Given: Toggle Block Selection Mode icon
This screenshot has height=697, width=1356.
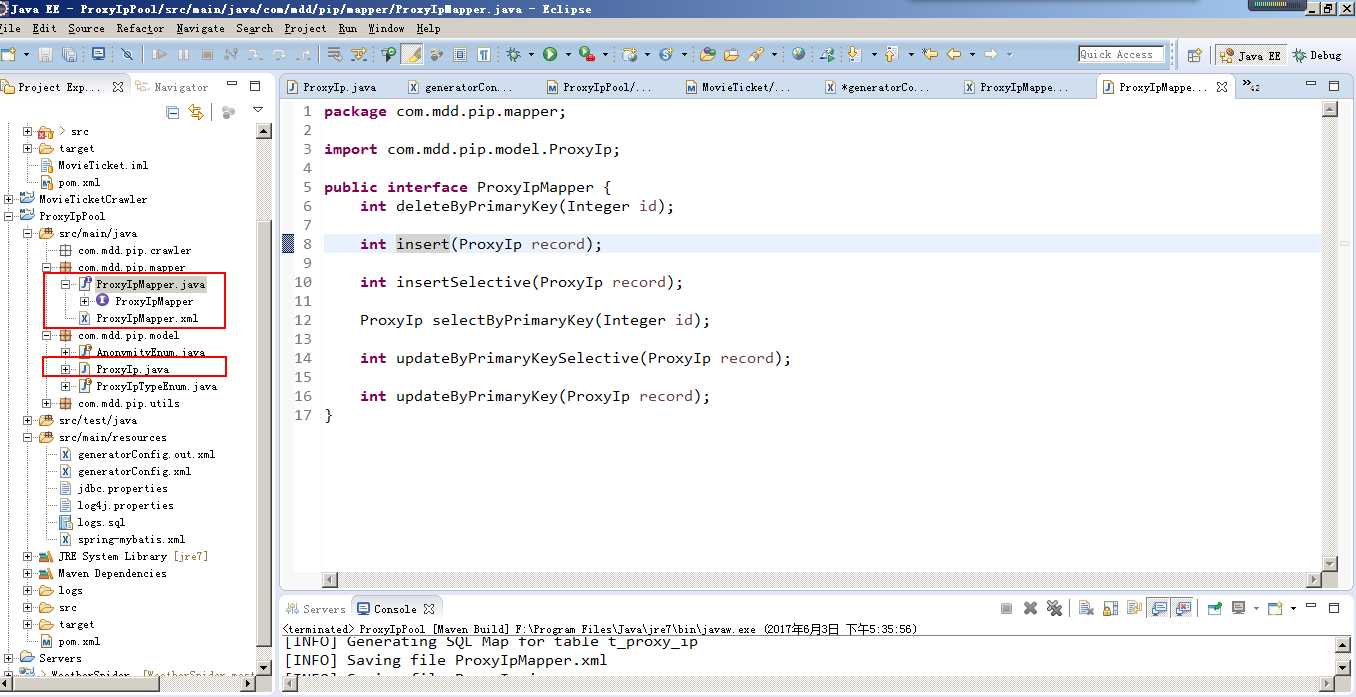Looking at the screenshot, I should (x=459, y=55).
